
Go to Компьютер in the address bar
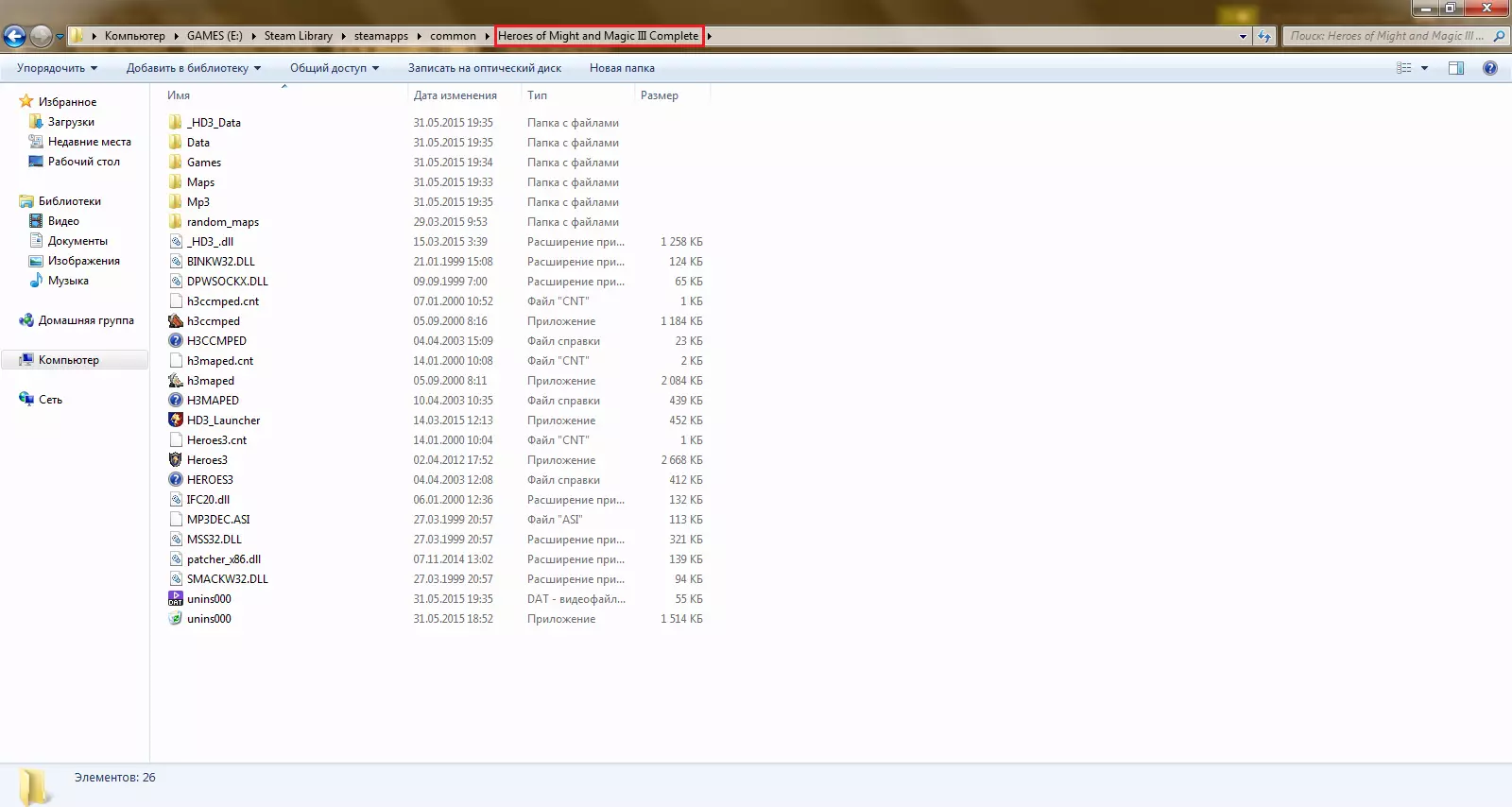(135, 36)
